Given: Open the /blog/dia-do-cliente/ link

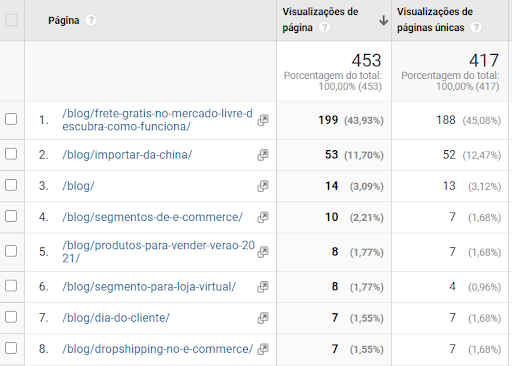Looking at the screenshot, I should pyautogui.click(x=116, y=318).
